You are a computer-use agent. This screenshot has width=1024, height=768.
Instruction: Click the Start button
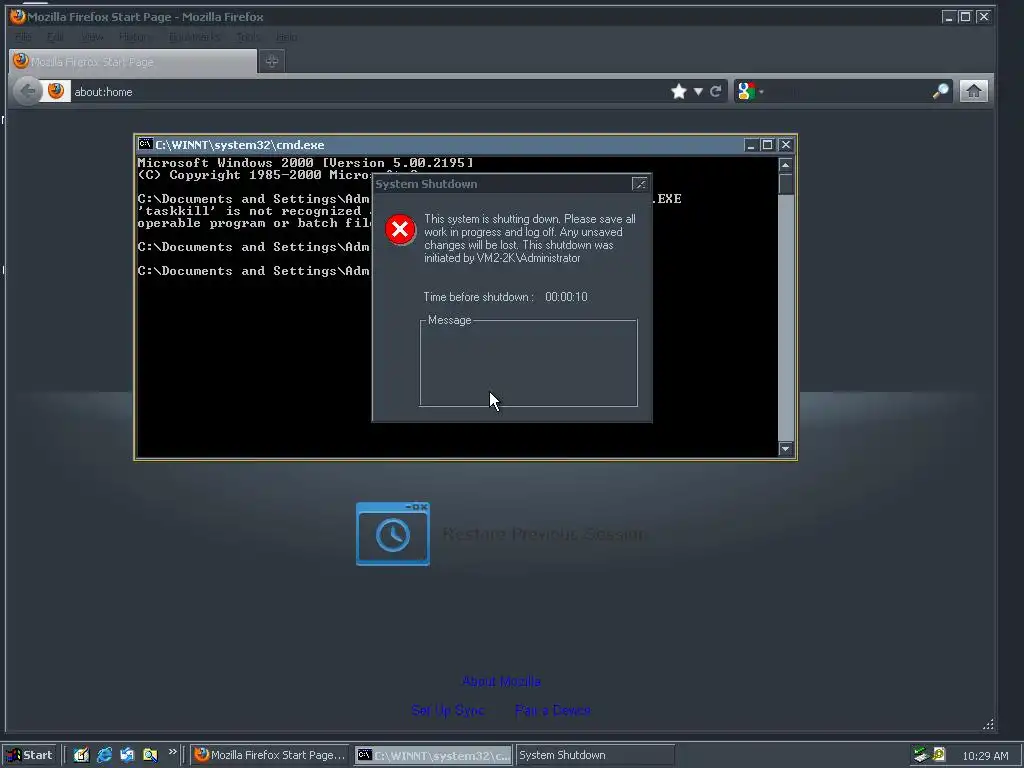[x=30, y=755]
